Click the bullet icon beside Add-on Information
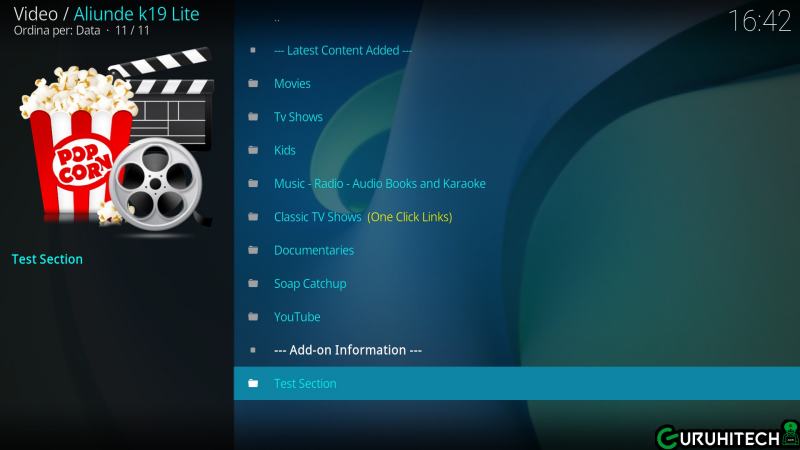The image size is (800, 450). [x=253, y=351]
